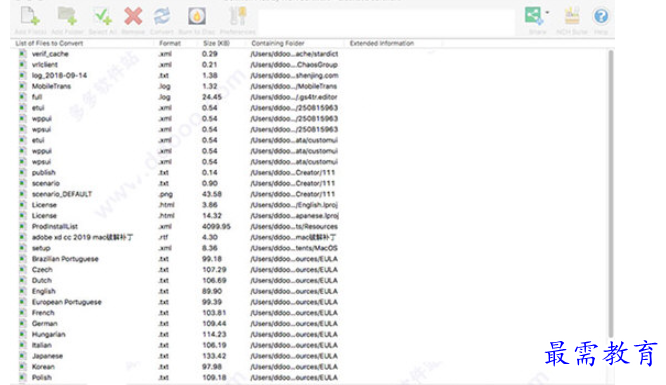Click the file icon beside scenario_DEFAULT

(x=22, y=194)
